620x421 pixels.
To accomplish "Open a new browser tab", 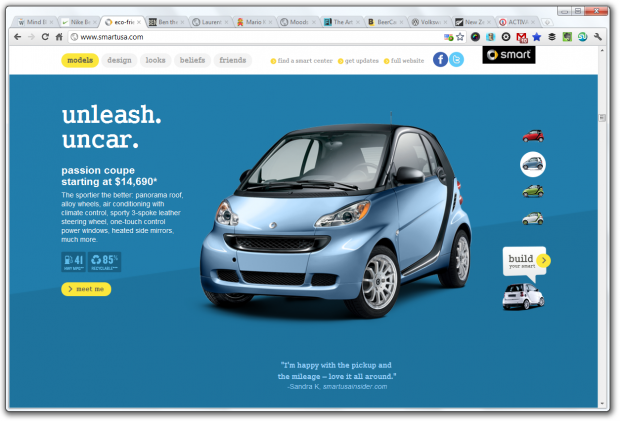I will 547,22.
